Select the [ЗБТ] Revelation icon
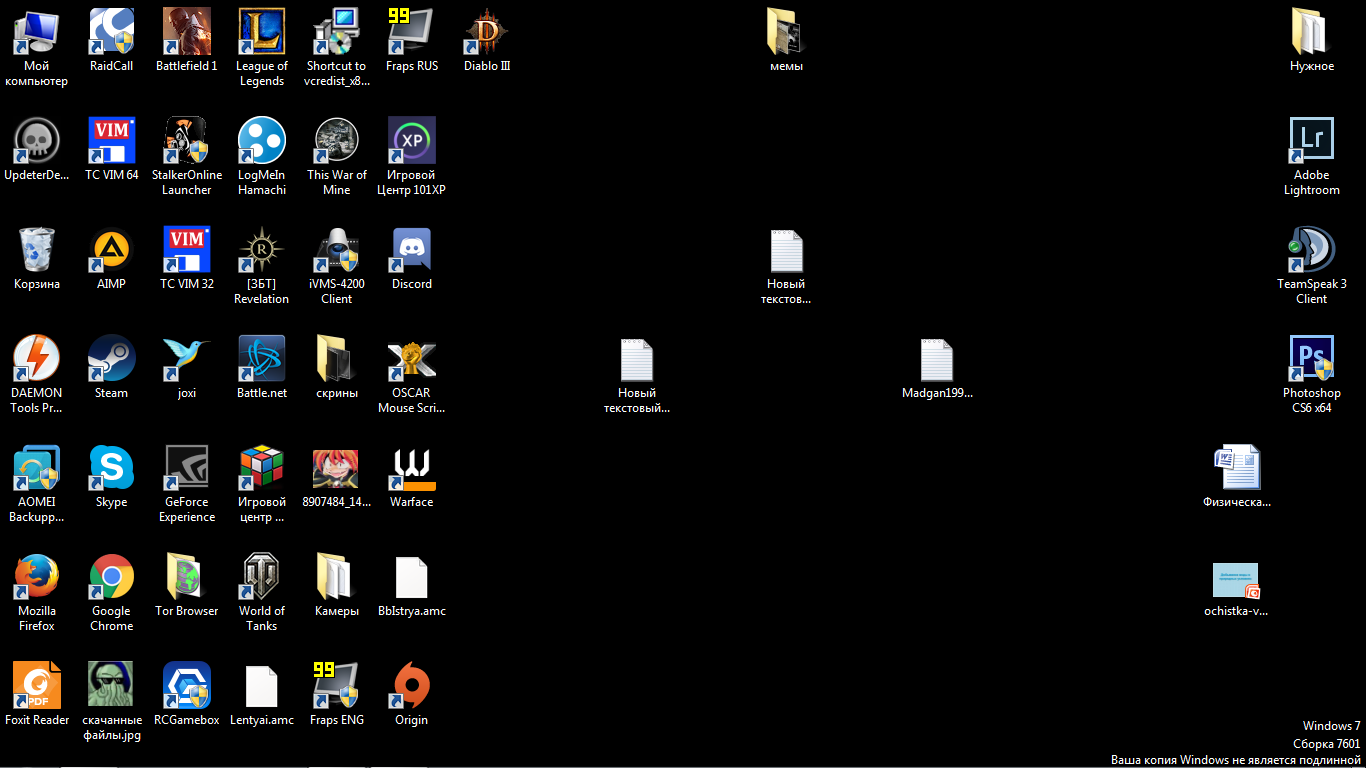Screen dimensions: 1366x768 click(262, 250)
